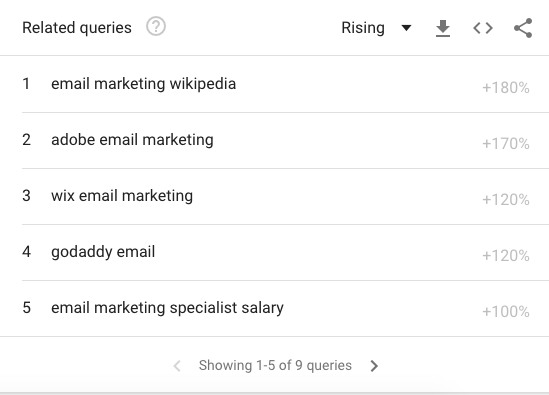Viewport: 549px width, 395px height.
Task: Click the Rising dropdown label
Action: point(363,28)
